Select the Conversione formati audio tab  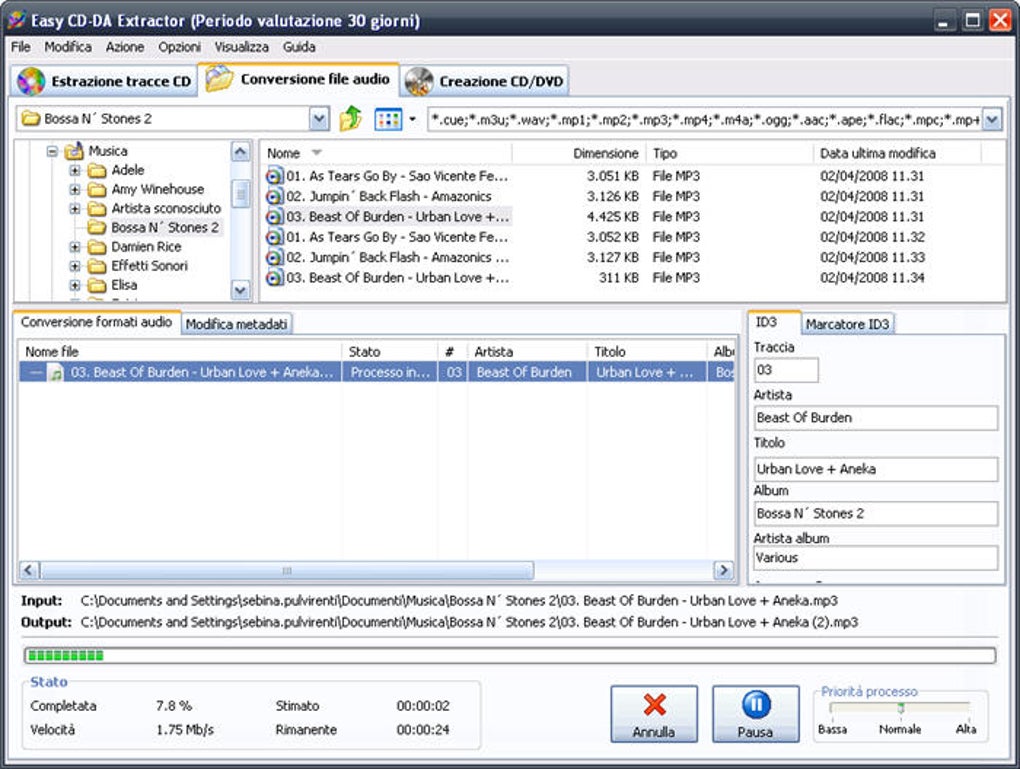tap(96, 322)
